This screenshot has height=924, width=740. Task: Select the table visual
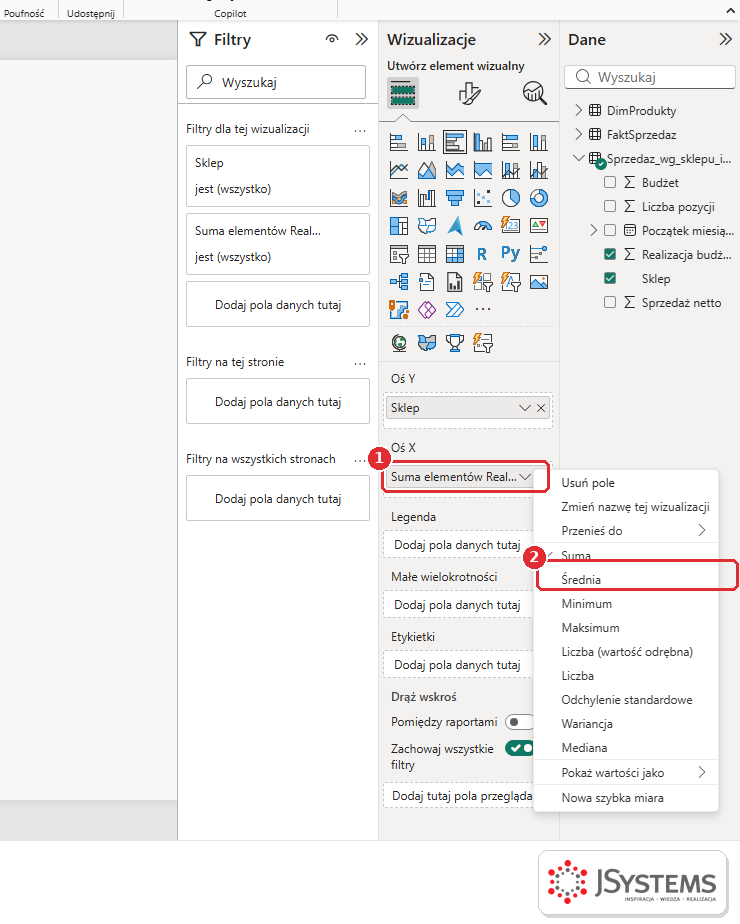427,254
